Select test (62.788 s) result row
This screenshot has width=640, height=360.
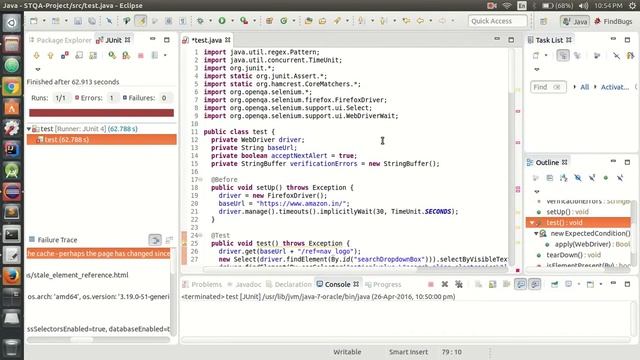click(102, 140)
